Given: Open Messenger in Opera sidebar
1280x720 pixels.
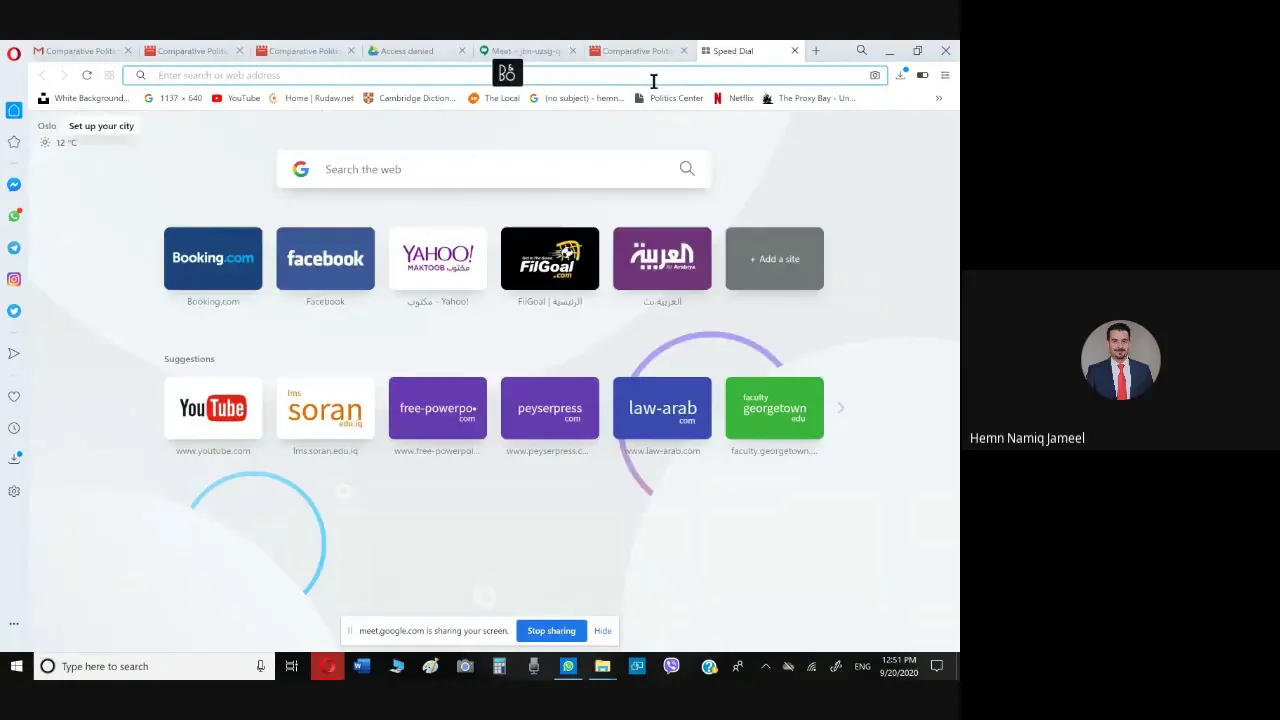Looking at the screenshot, I should click(14, 185).
